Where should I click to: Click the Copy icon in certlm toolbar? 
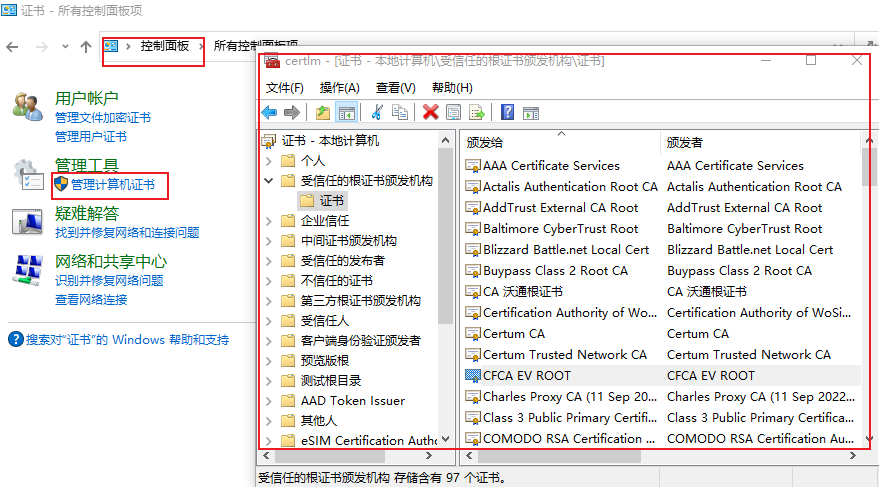point(400,113)
